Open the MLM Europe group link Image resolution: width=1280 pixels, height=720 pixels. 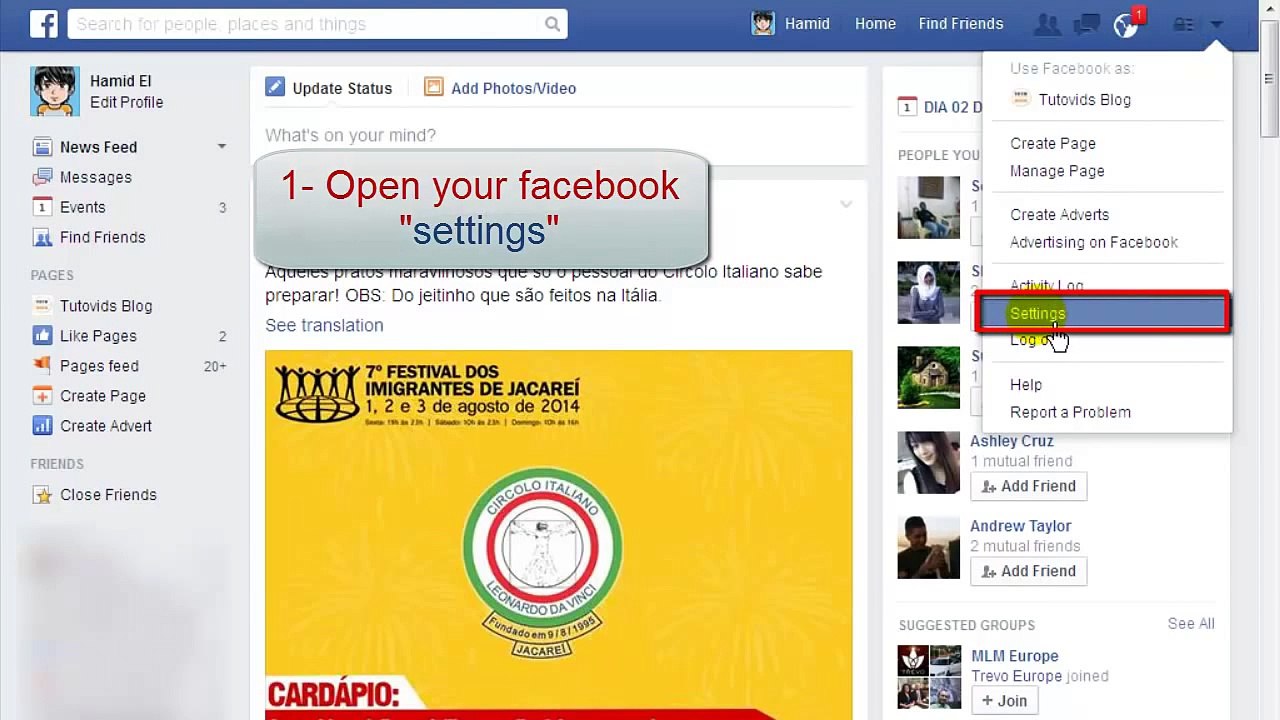click(x=1015, y=656)
